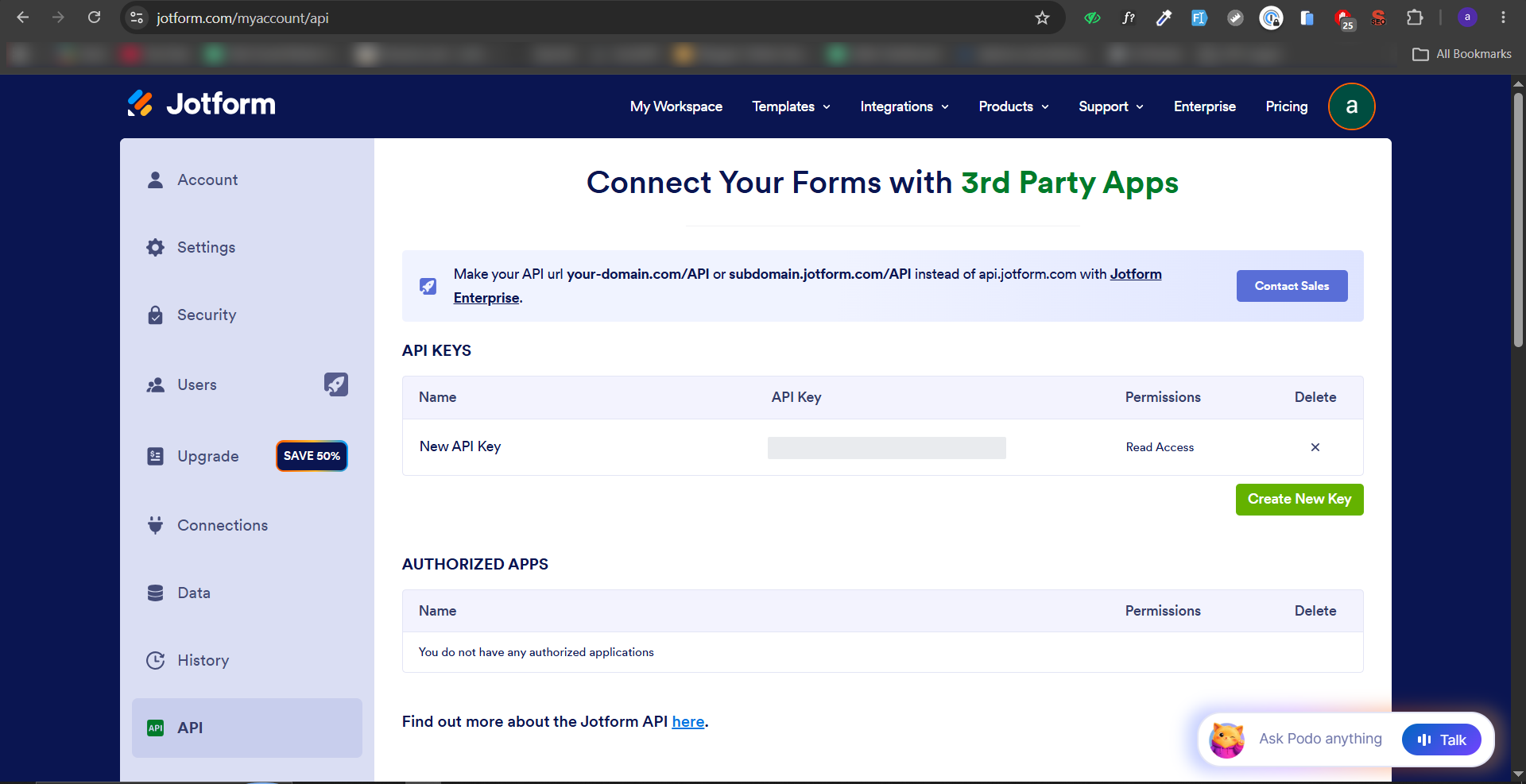
Task: Bookmark this page with the star icon
Action: click(1043, 17)
